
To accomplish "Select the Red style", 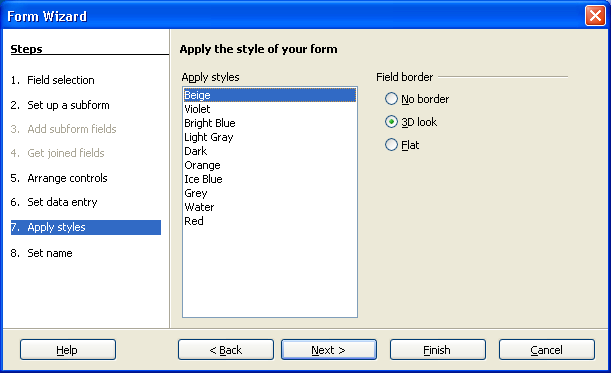I will [x=270, y=221].
